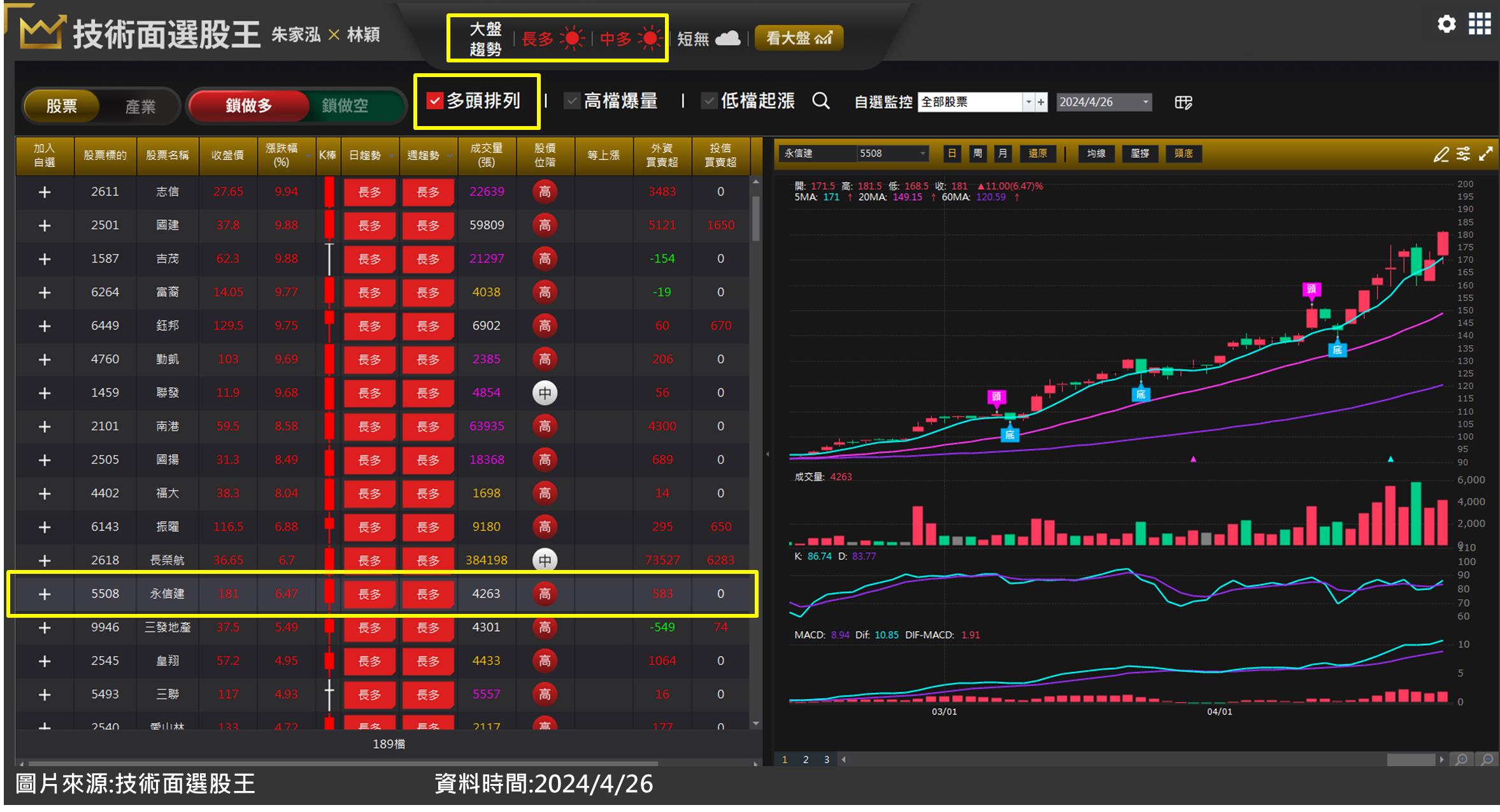Screen dimensions: 1500x812
Task: Sort by 收盤價 column header
Action: tap(228, 155)
